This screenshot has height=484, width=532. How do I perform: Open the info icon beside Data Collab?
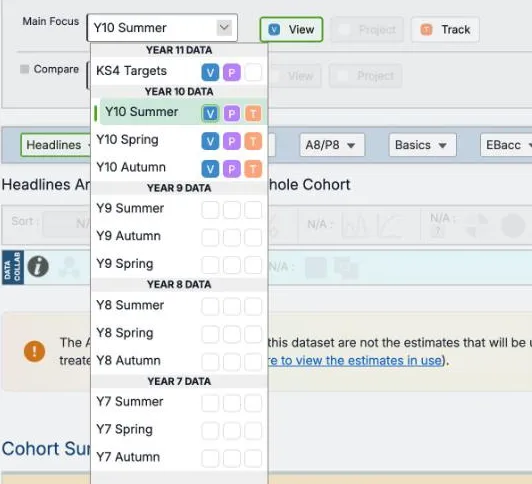click(x=38, y=266)
